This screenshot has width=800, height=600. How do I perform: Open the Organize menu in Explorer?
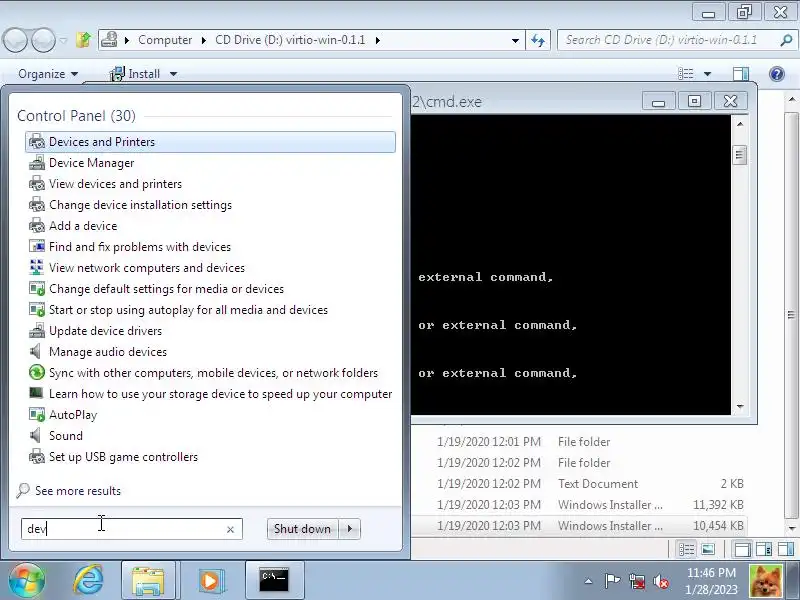(x=48, y=74)
